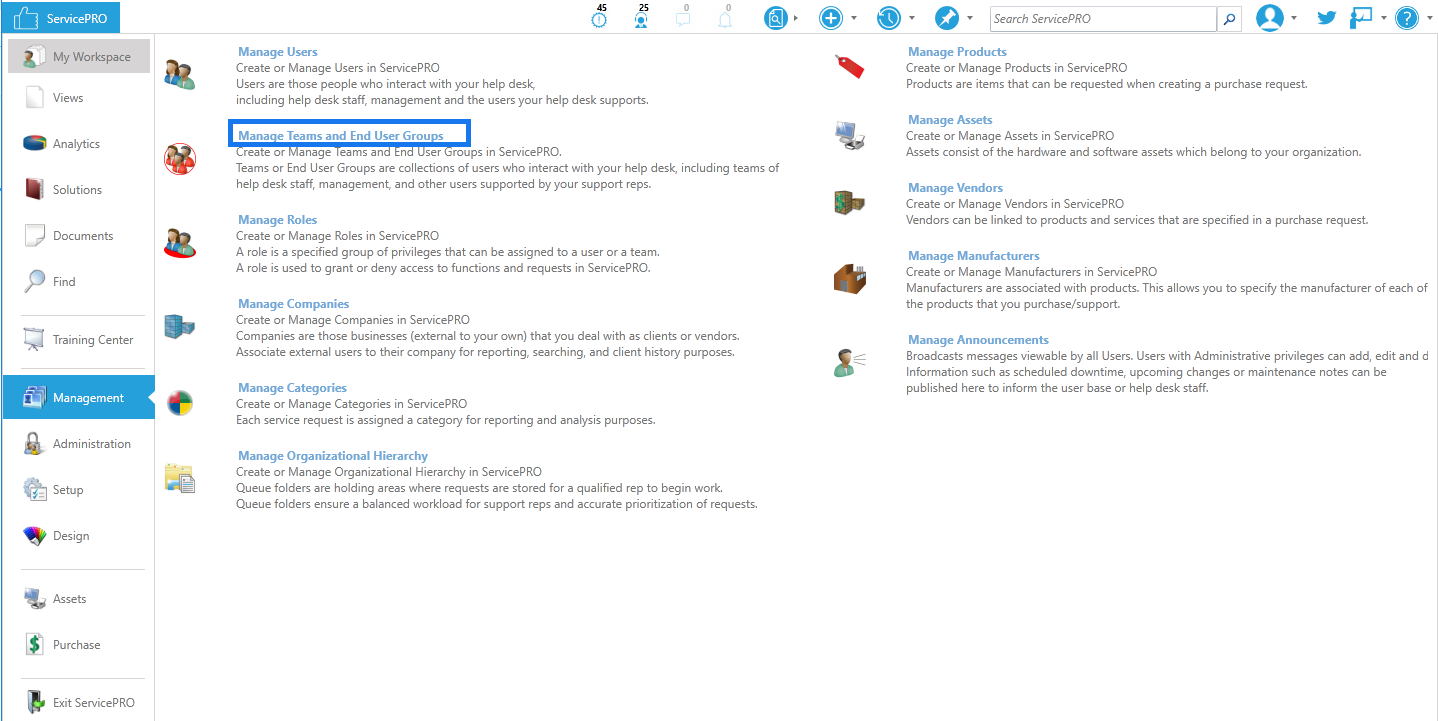This screenshot has height=721, width=1438.
Task: Click the Manage Users people icon
Action: 180,75
